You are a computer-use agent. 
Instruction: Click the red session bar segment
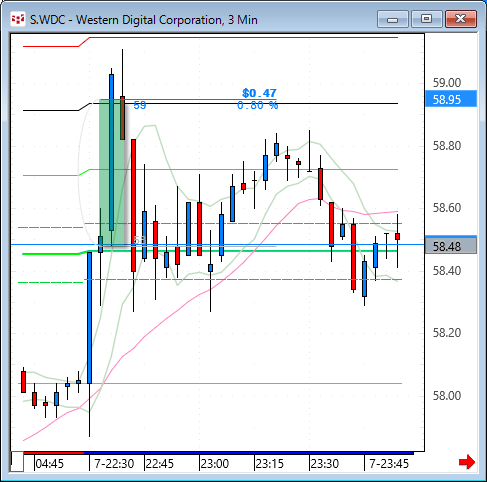point(54,453)
